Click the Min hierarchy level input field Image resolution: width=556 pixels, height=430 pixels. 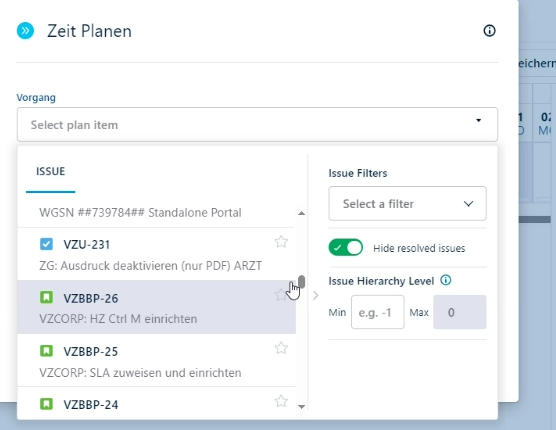click(x=378, y=312)
